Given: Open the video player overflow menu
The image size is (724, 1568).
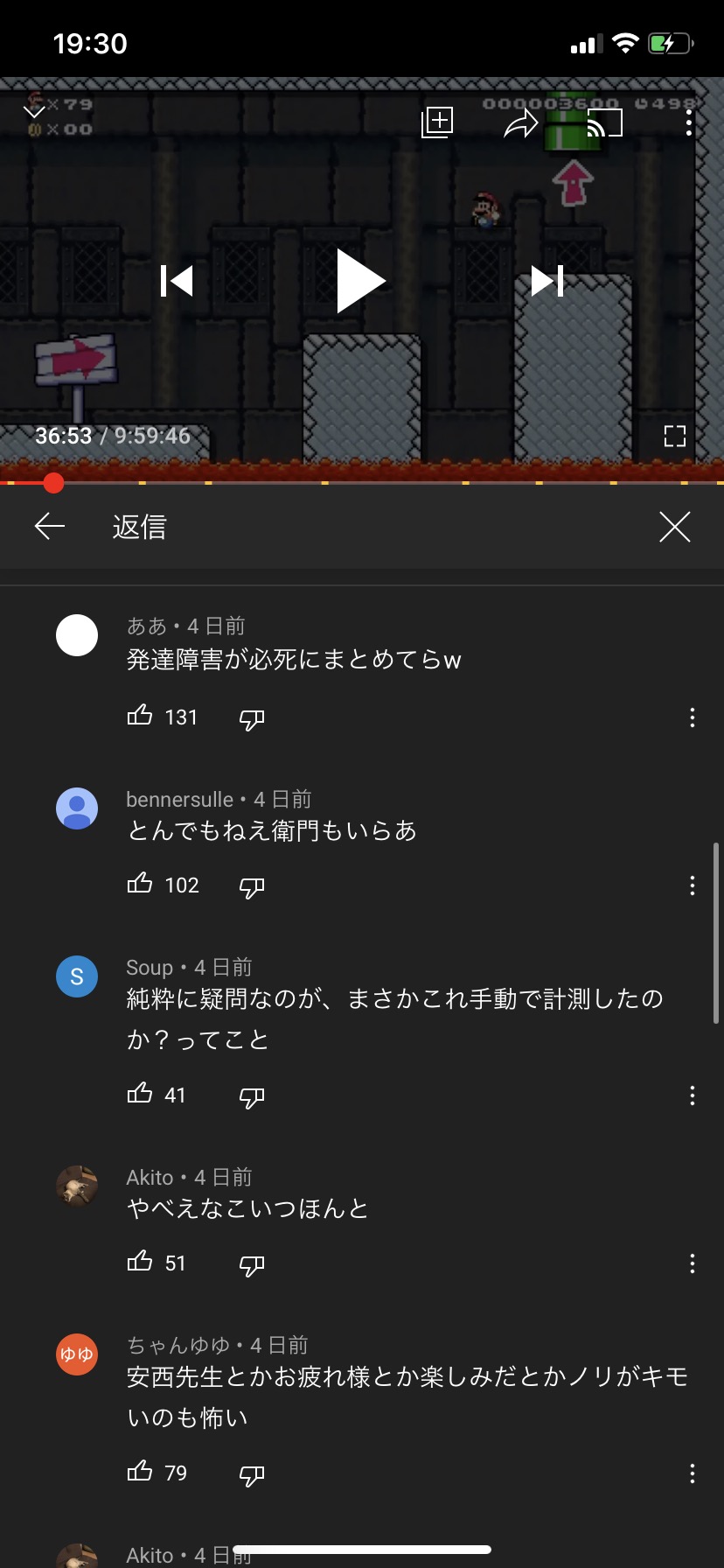Looking at the screenshot, I should [689, 122].
